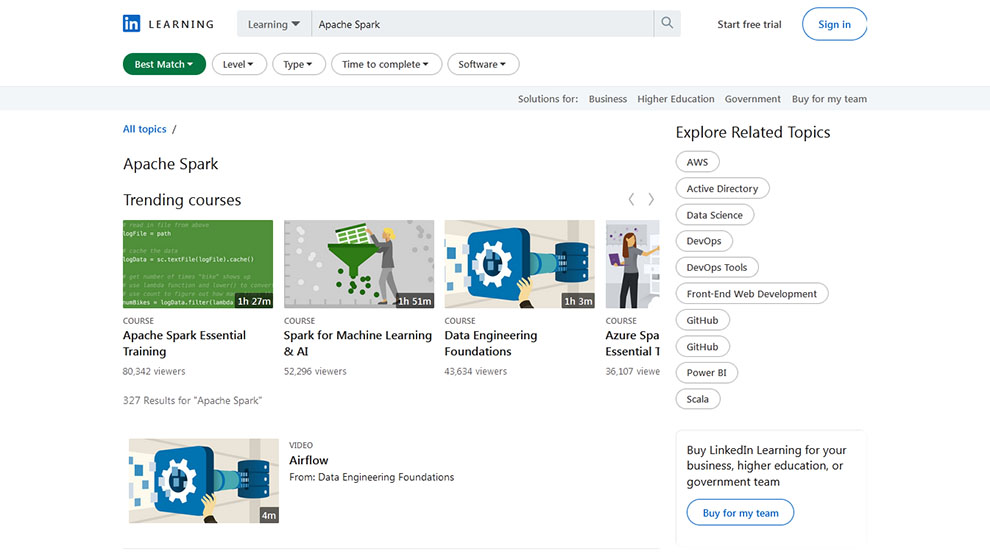Open Business solutions link

pyautogui.click(x=607, y=98)
